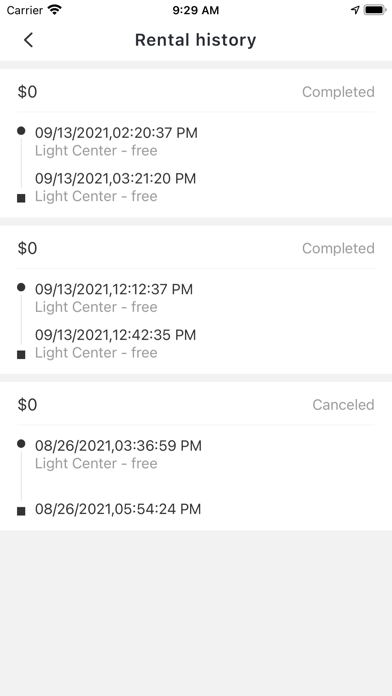
Task: Tap the 9:29 AM clock in status bar
Action: (196, 10)
